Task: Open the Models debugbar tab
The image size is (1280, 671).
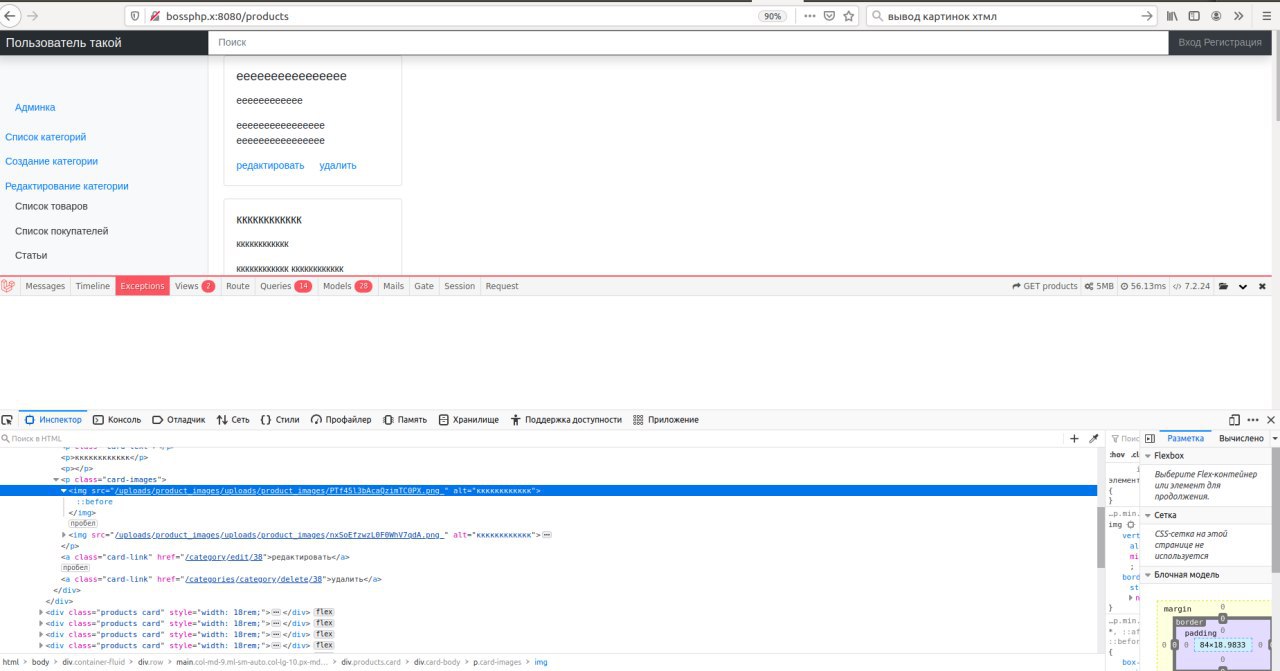Action: (347, 286)
